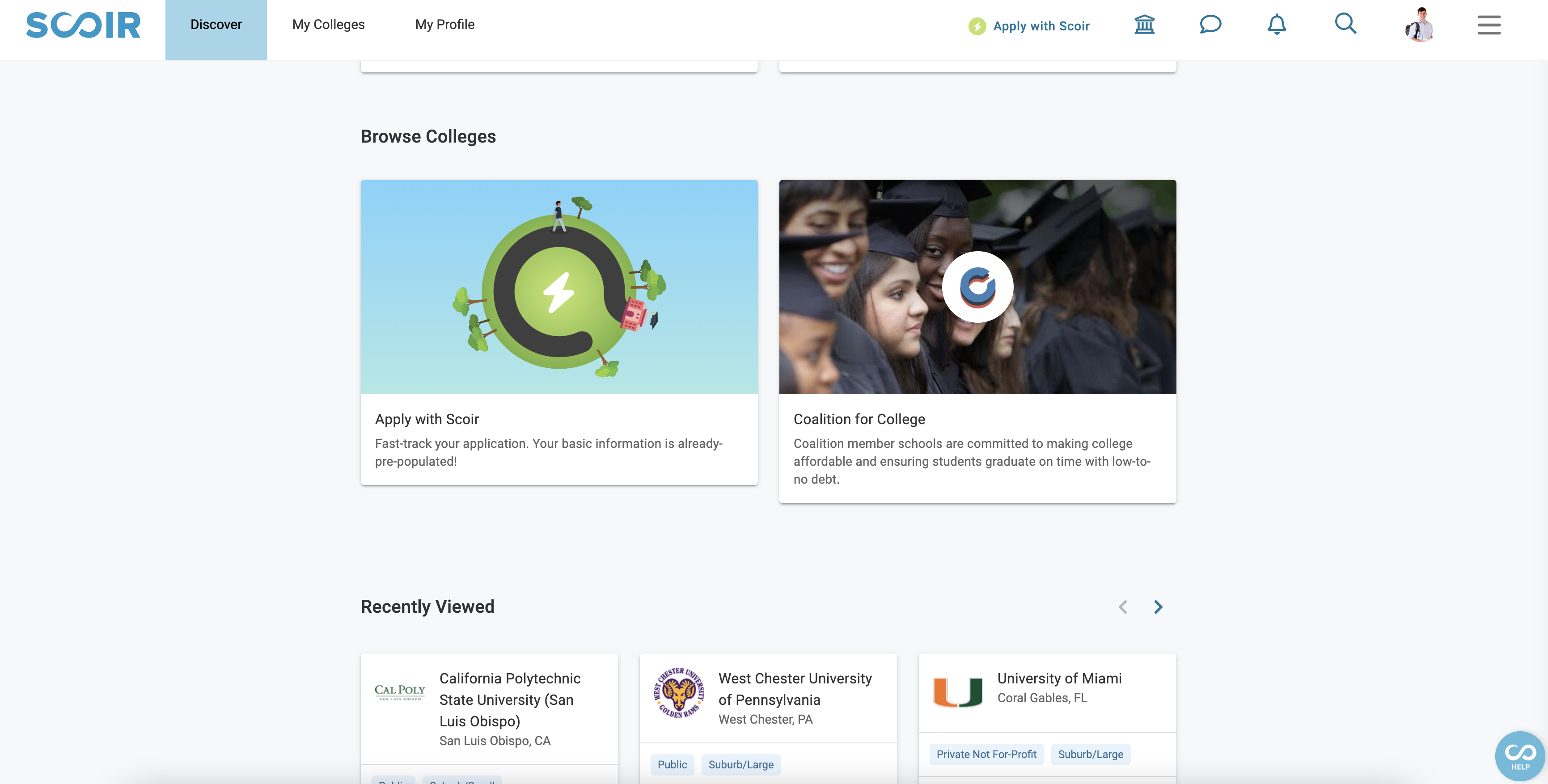This screenshot has width=1548, height=784.
Task: Click 'Coalition member schools' description text
Action: [x=972, y=461]
